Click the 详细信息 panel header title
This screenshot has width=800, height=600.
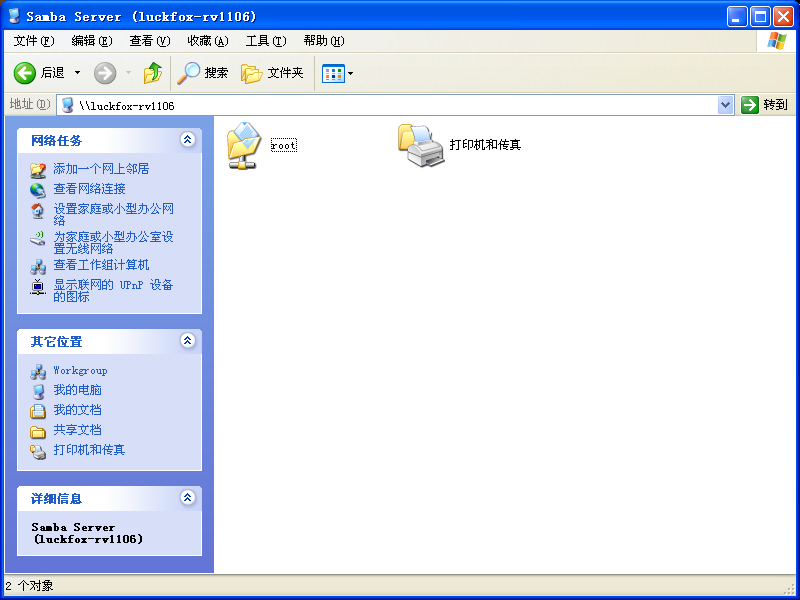(x=56, y=499)
